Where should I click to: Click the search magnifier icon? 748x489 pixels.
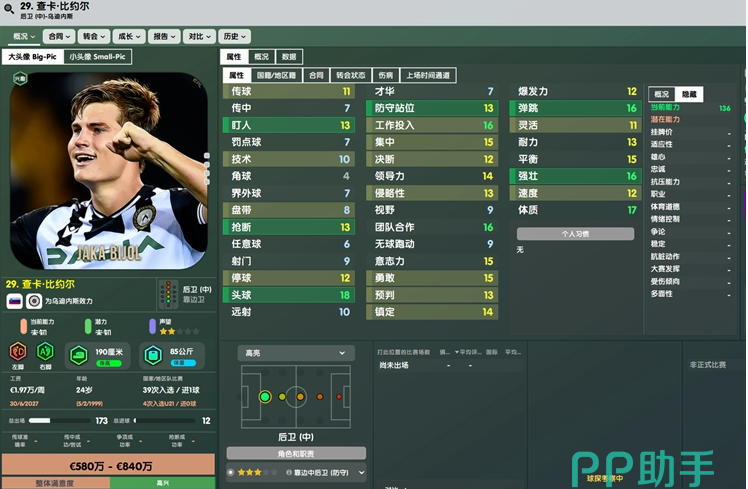pyautogui.click(x=9, y=10)
